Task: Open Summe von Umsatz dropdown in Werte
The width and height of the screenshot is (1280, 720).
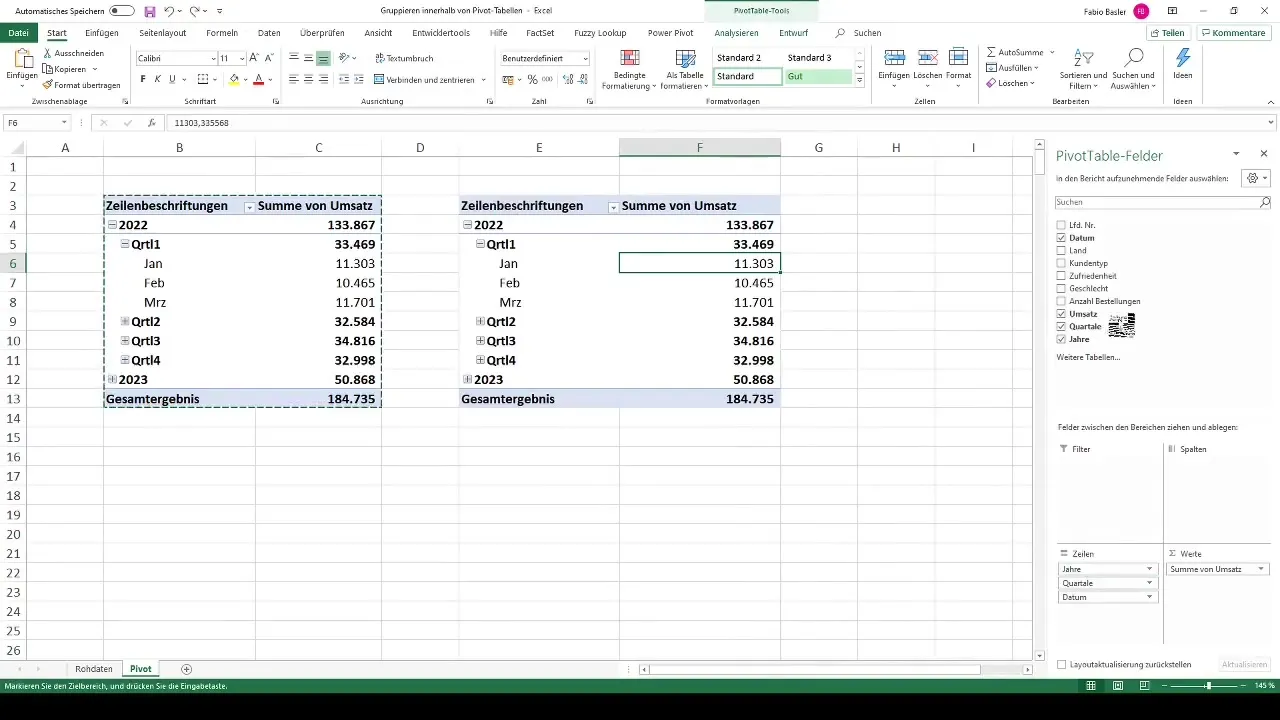Action: pos(1261,569)
